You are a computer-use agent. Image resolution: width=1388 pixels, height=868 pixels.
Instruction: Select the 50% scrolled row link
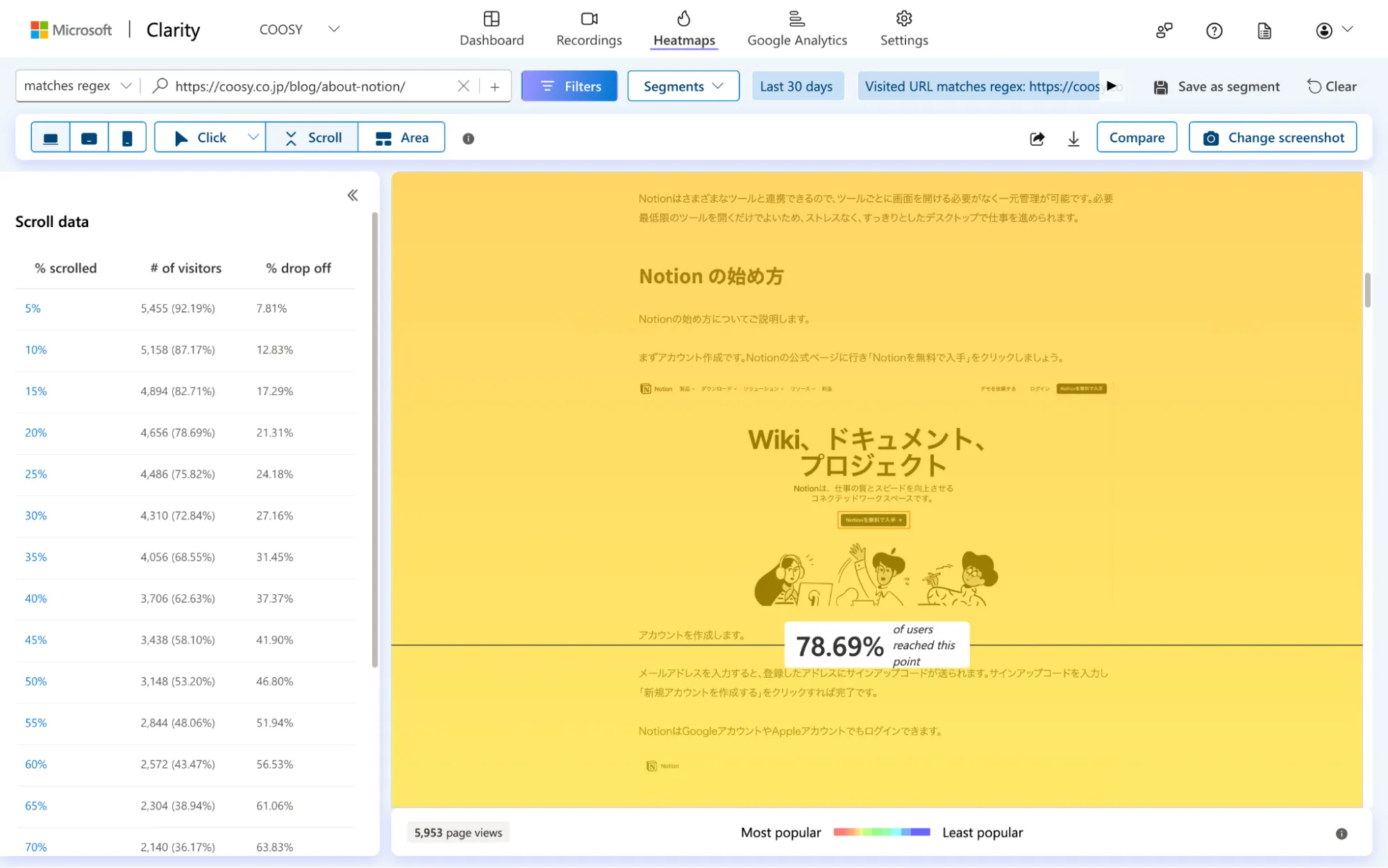pos(36,681)
